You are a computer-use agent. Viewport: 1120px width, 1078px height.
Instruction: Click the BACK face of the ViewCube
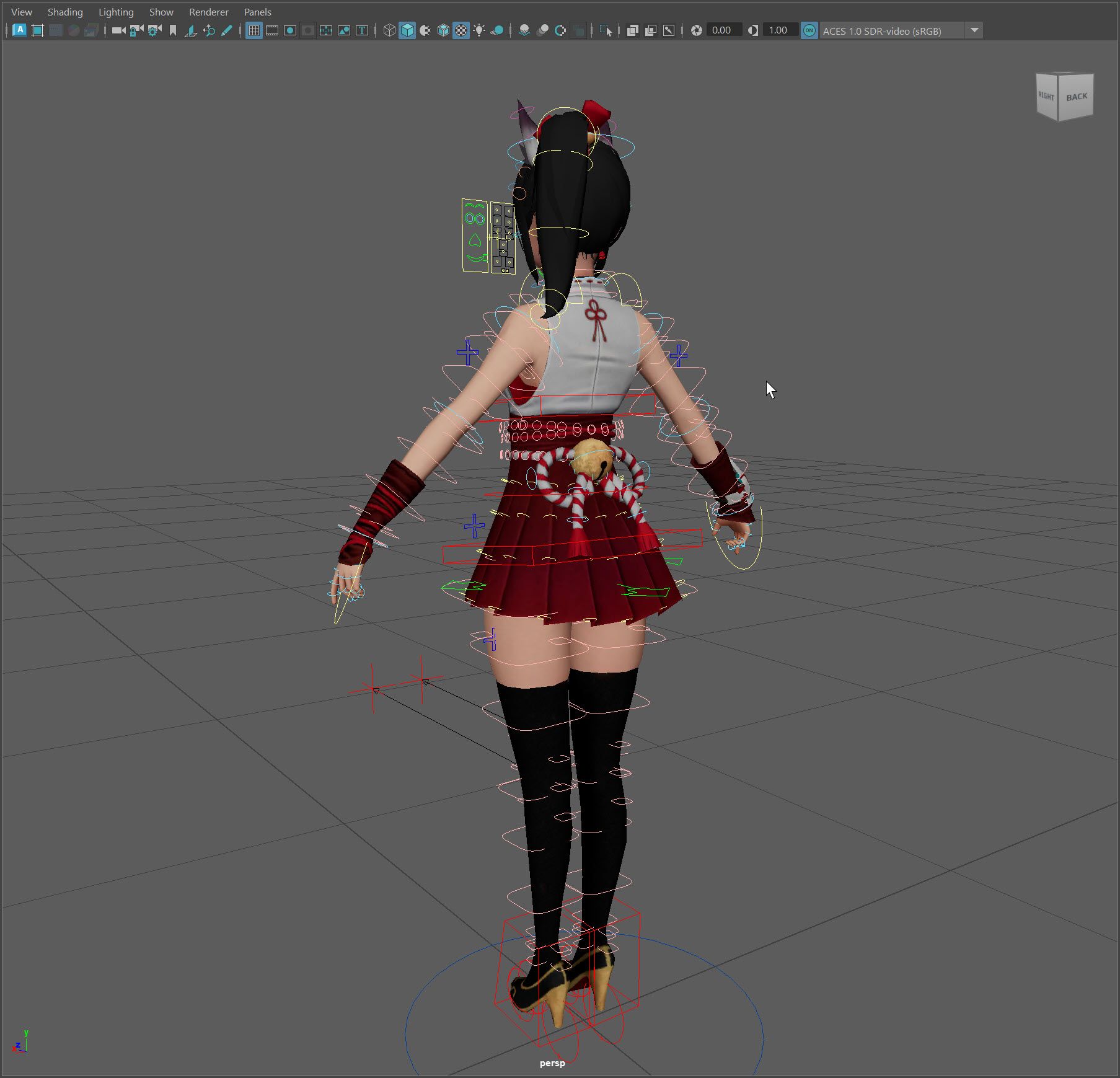coord(1077,97)
